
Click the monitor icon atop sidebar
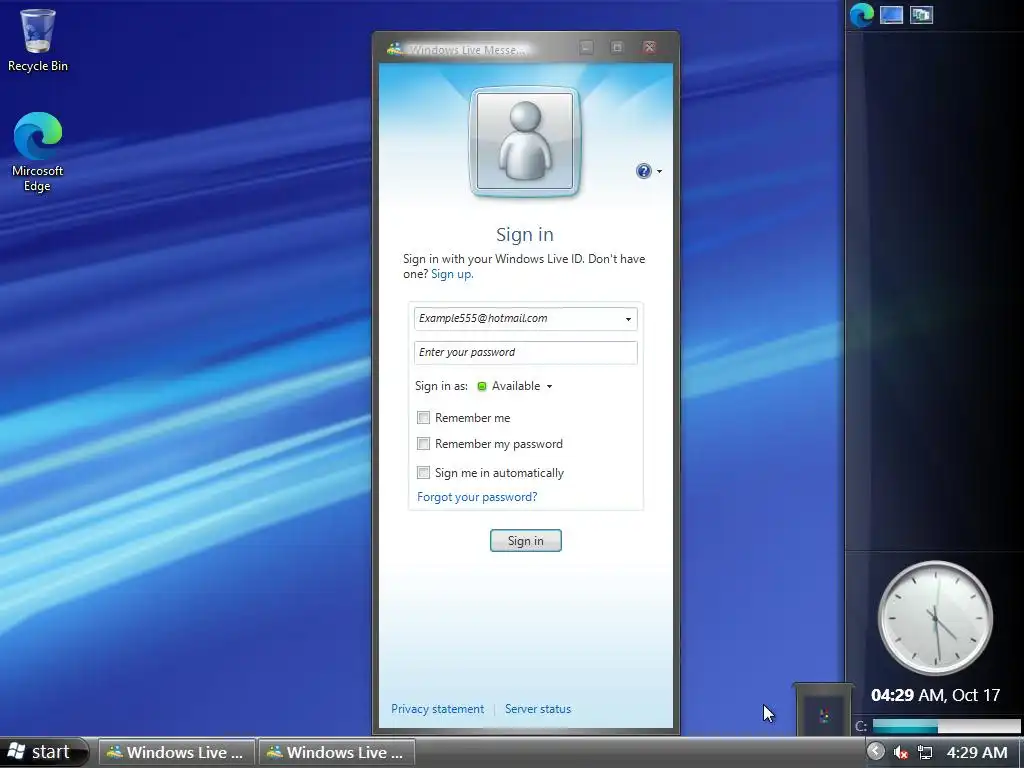click(891, 15)
